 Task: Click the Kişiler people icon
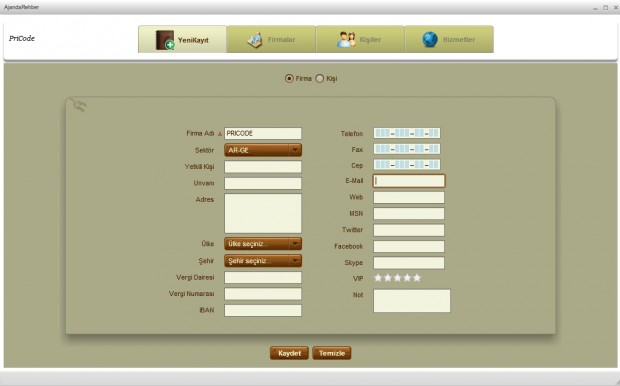346,40
